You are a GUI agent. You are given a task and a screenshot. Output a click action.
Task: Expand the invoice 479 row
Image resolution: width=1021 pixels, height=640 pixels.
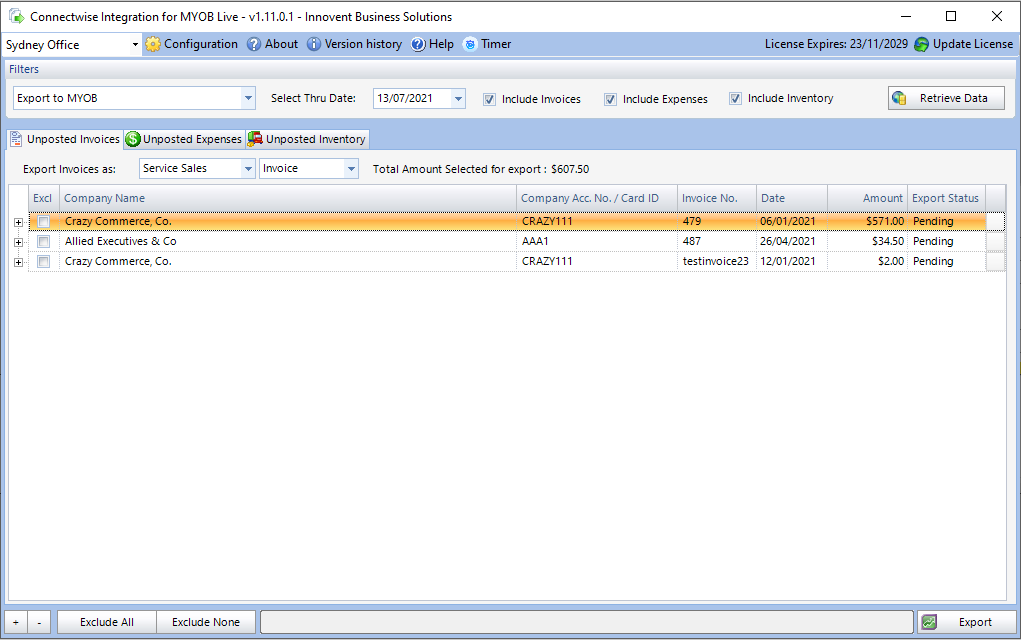[18, 222]
